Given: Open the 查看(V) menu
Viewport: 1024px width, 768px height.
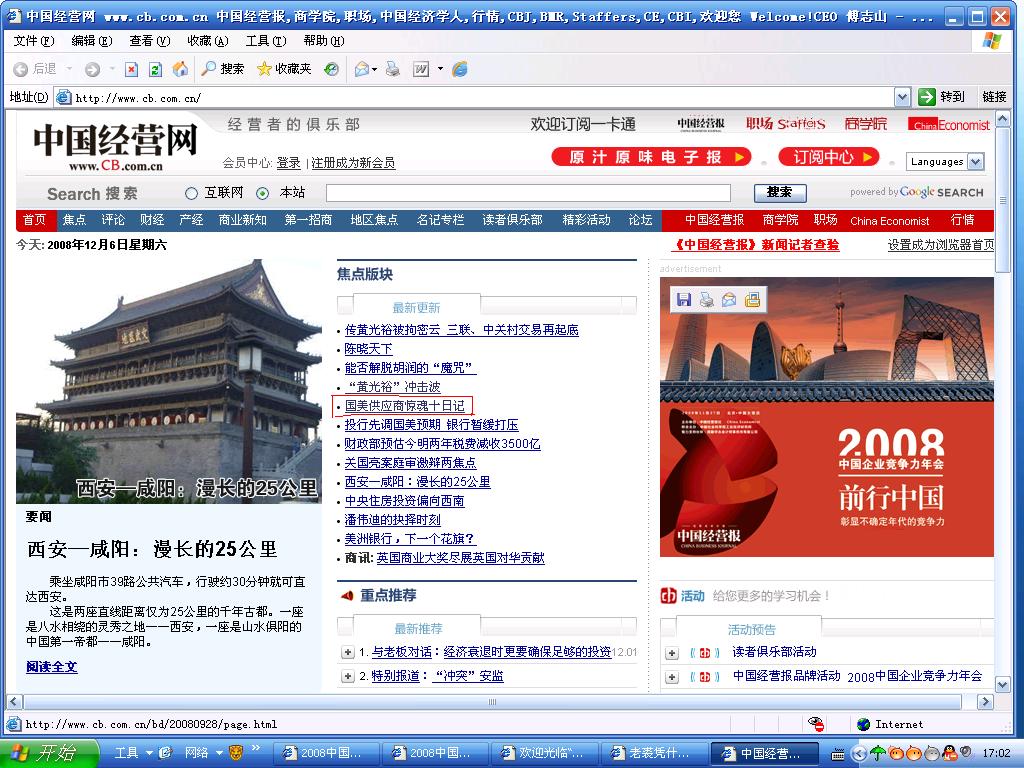Looking at the screenshot, I should (x=150, y=40).
